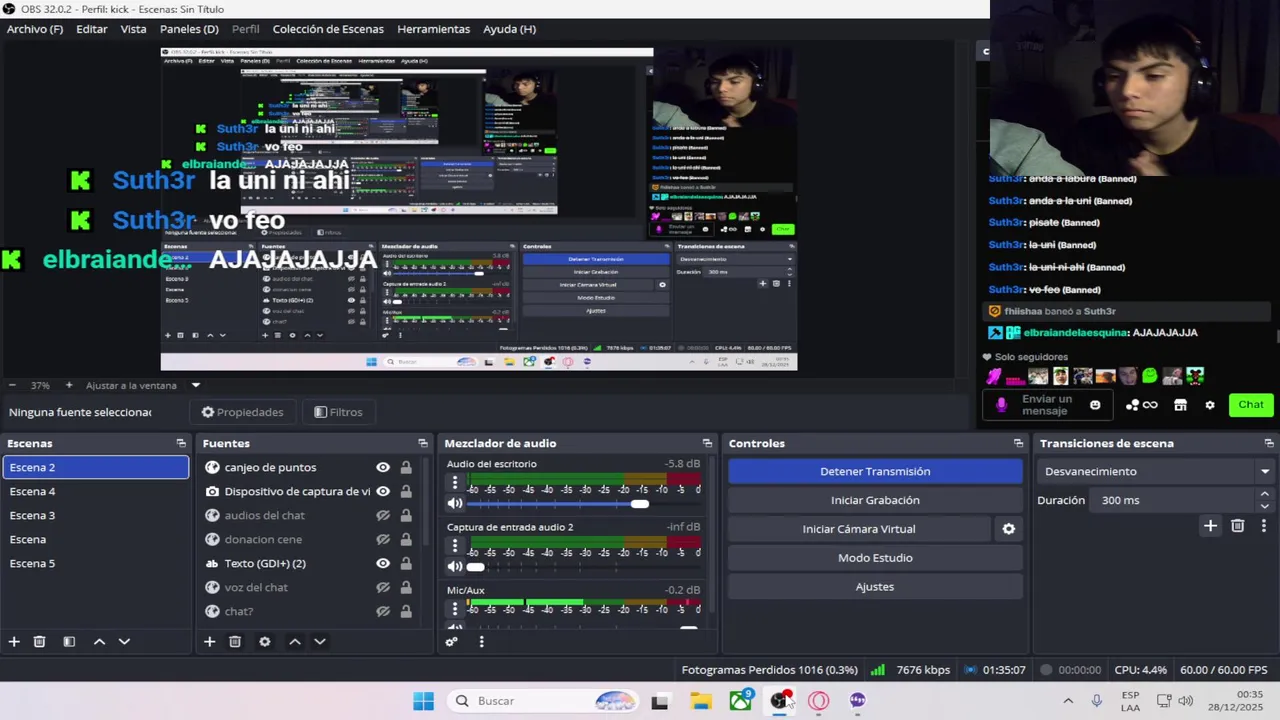Open the Paneles (D) menu
The image size is (1280, 720).
(x=189, y=29)
